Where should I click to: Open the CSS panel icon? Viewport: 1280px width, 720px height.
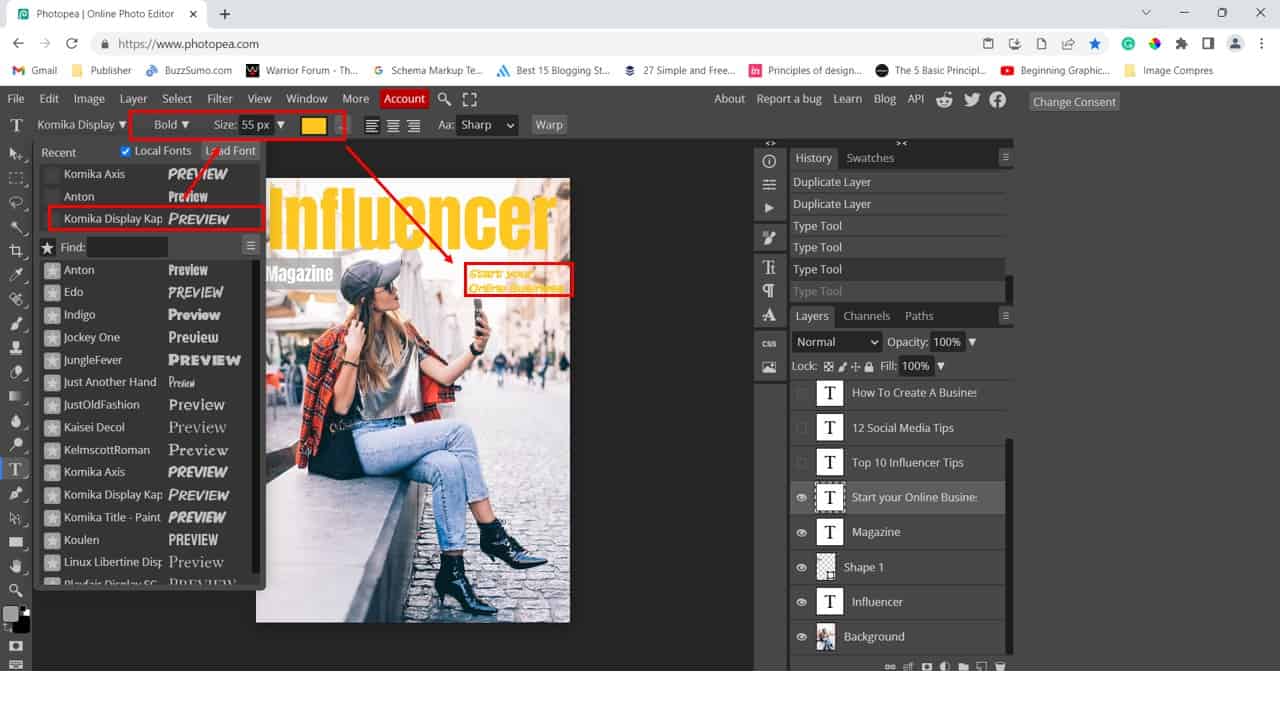[769, 343]
